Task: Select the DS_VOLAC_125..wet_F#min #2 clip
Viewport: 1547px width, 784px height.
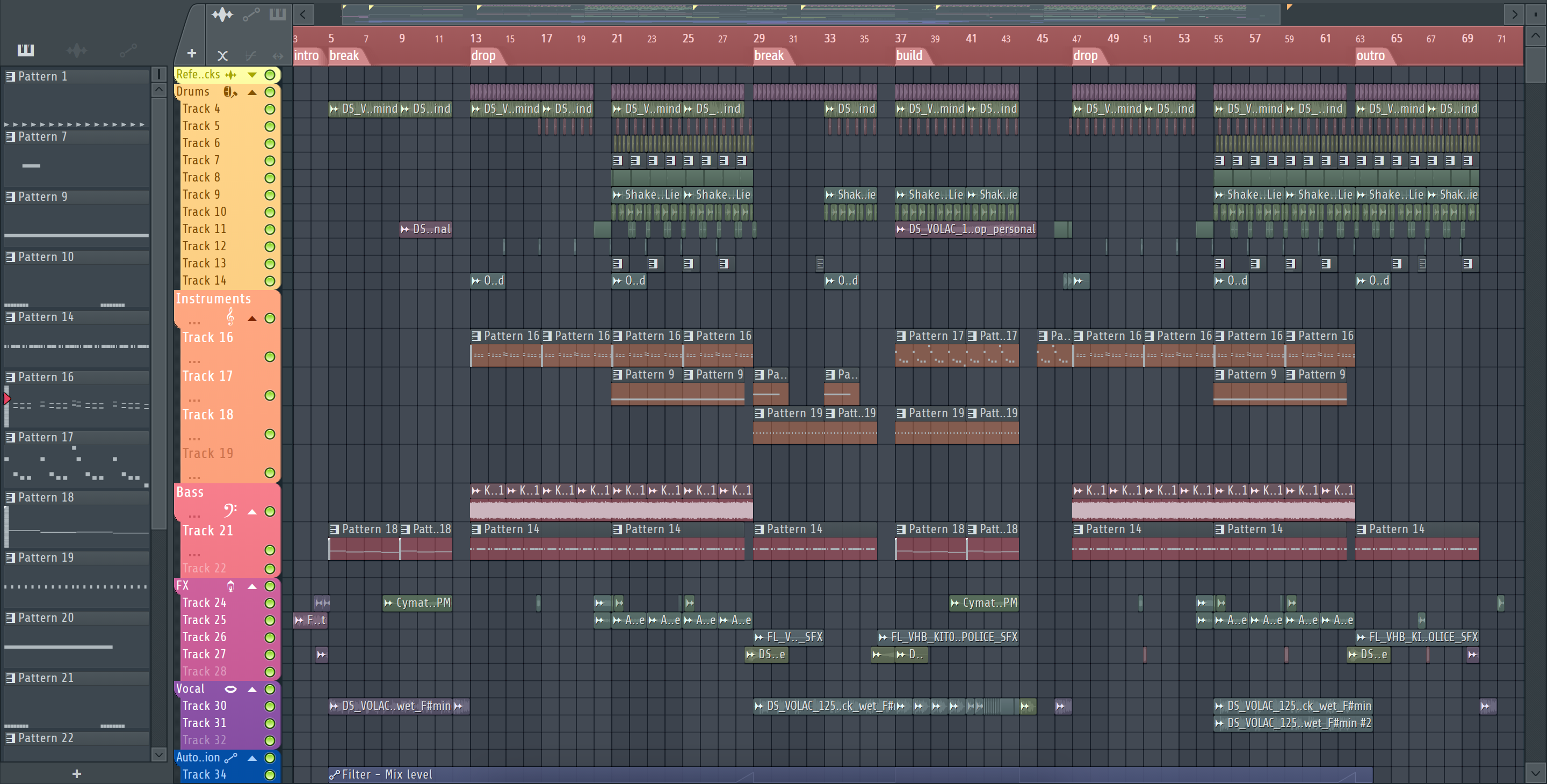Action: tap(1293, 723)
